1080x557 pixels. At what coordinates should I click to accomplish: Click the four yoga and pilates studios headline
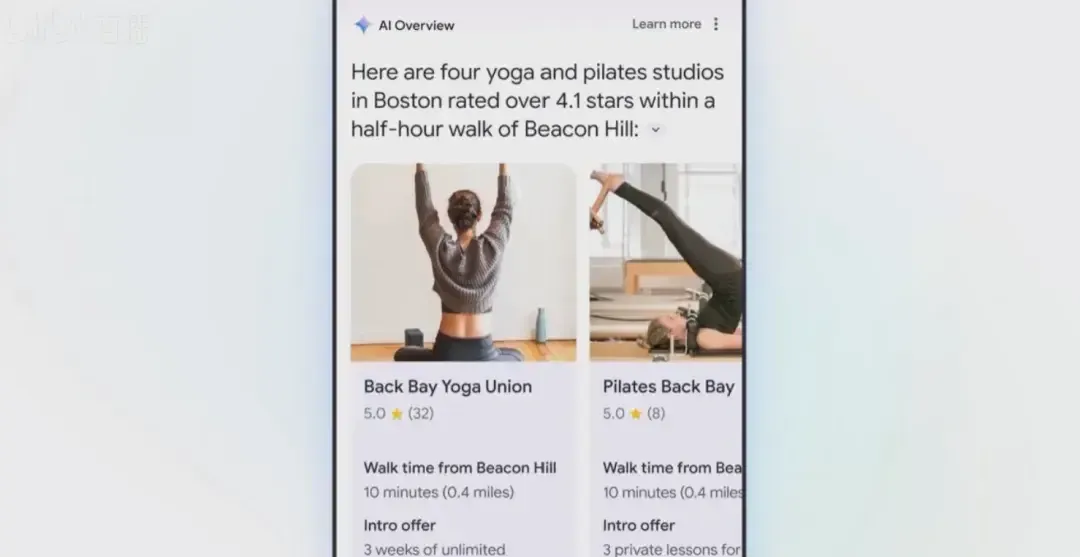pyautogui.click(x=537, y=101)
